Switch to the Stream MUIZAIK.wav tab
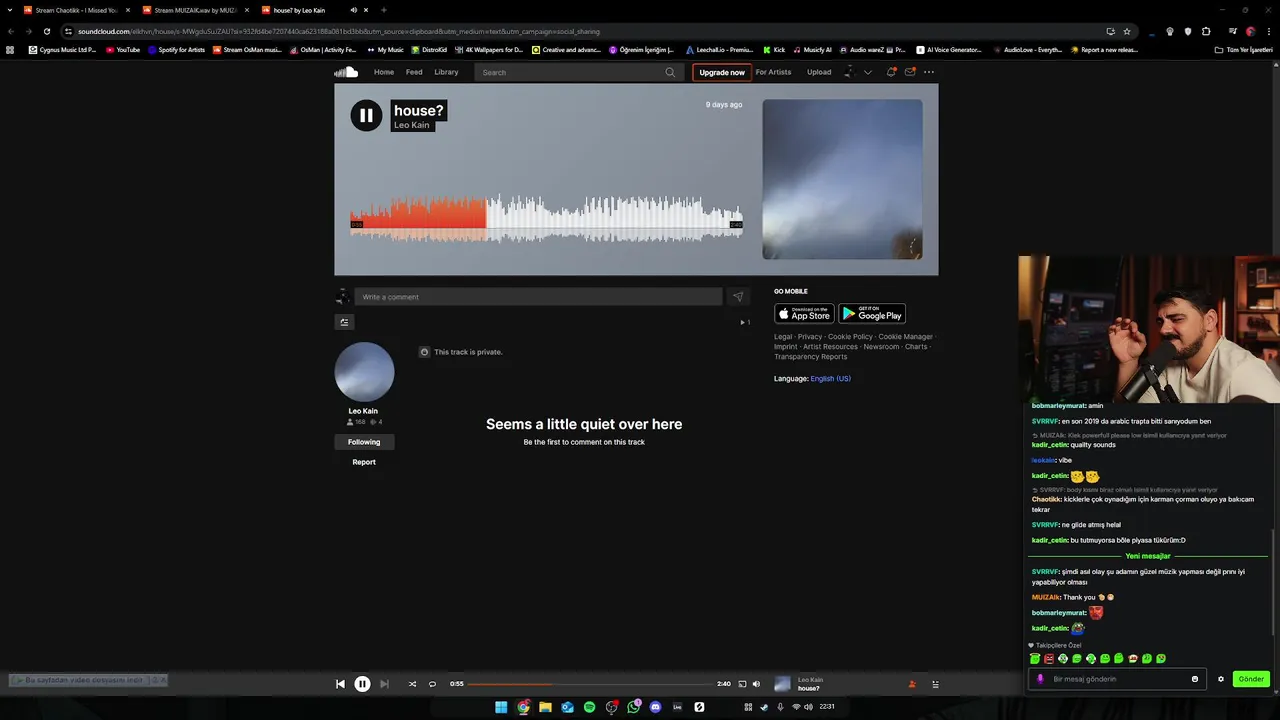Screen dimensions: 1280x720 pyautogui.click(x=195, y=10)
